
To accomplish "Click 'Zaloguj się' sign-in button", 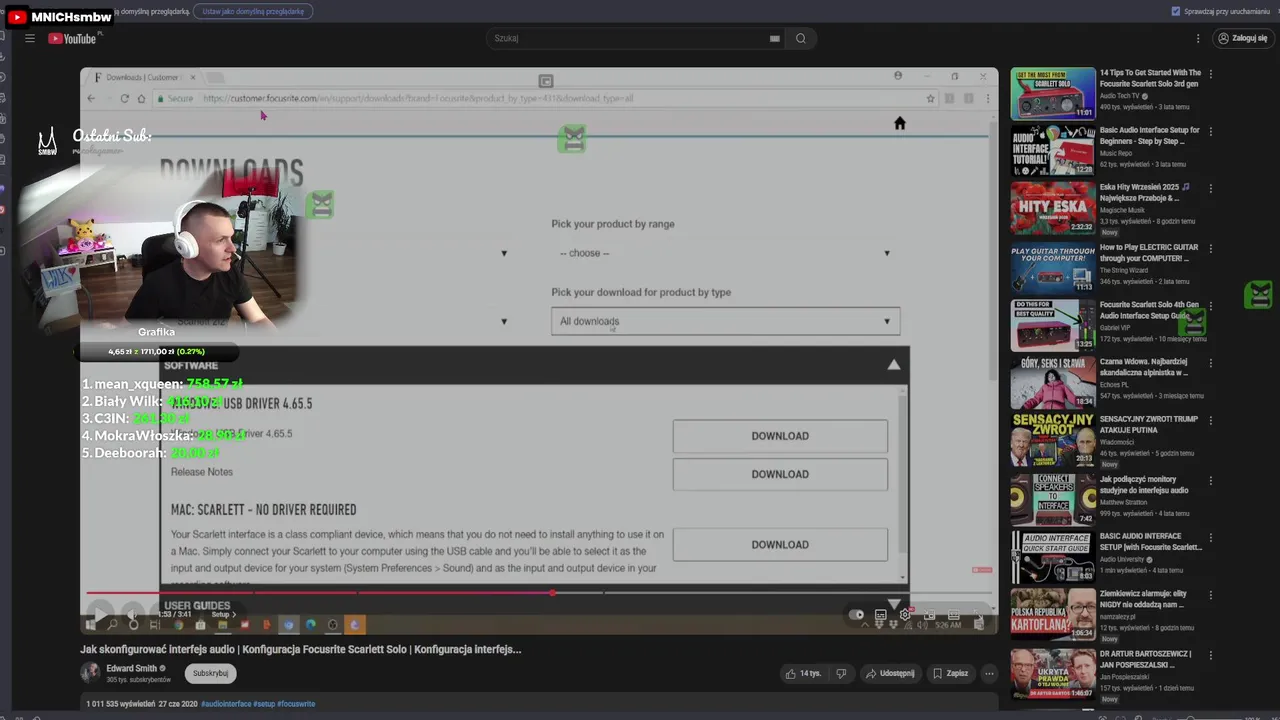I will click(x=1242, y=38).
